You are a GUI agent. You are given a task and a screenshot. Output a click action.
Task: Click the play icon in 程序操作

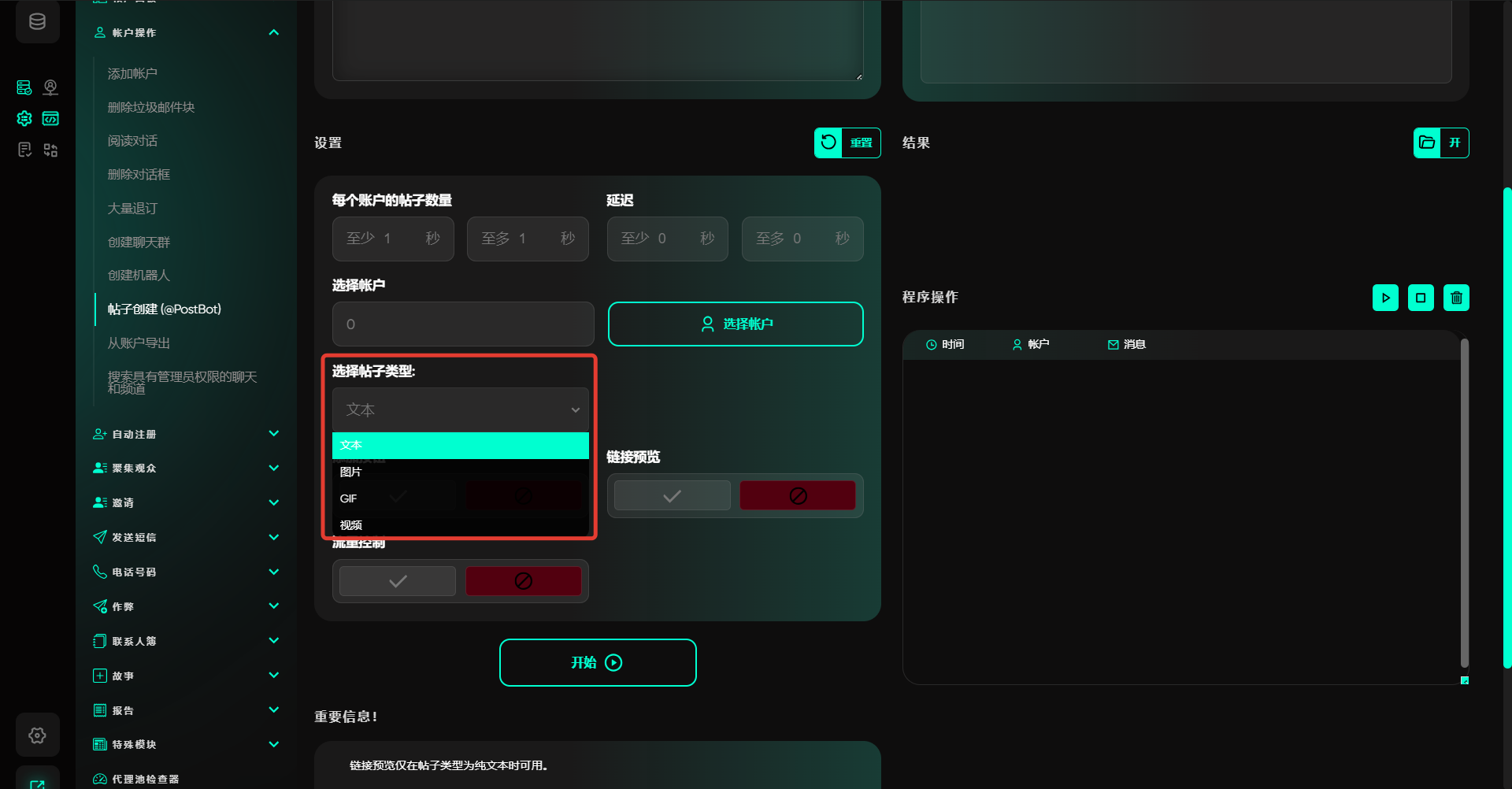(1385, 298)
